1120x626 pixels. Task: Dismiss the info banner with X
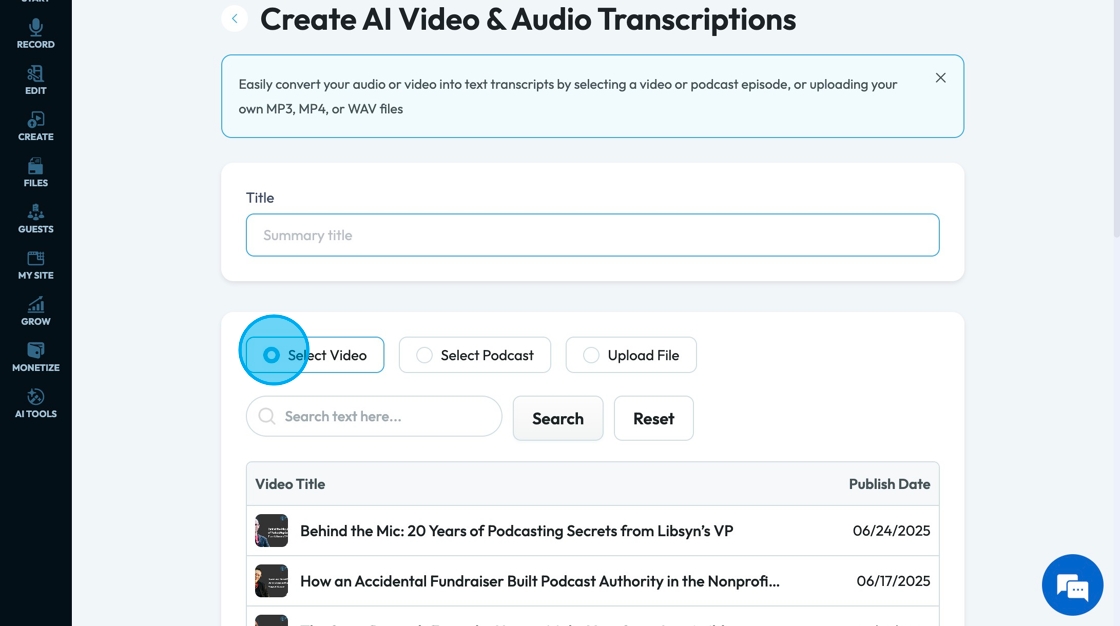(x=941, y=78)
